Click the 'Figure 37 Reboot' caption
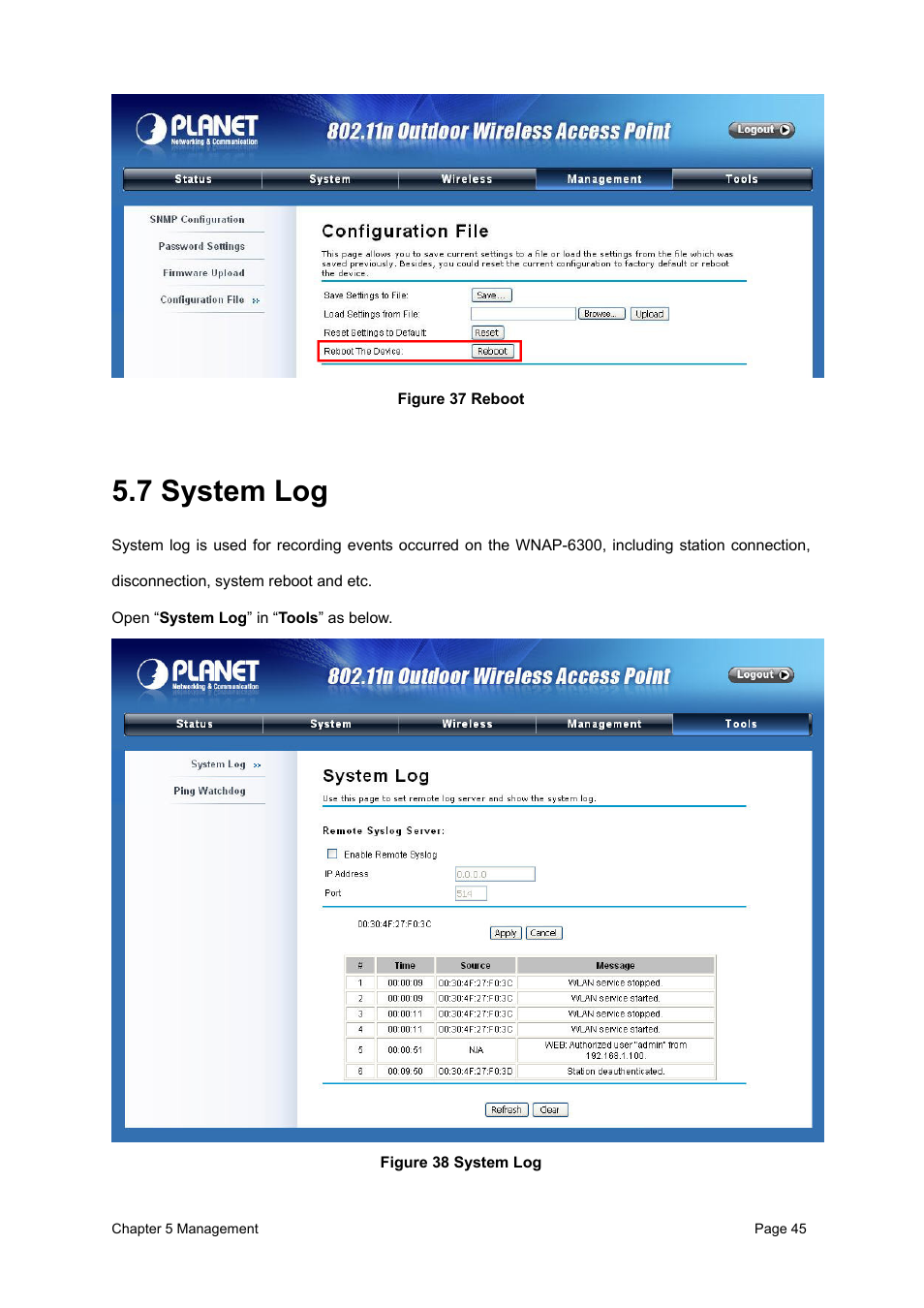Image resolution: width=924 pixels, height=1308 pixels. click(461, 399)
